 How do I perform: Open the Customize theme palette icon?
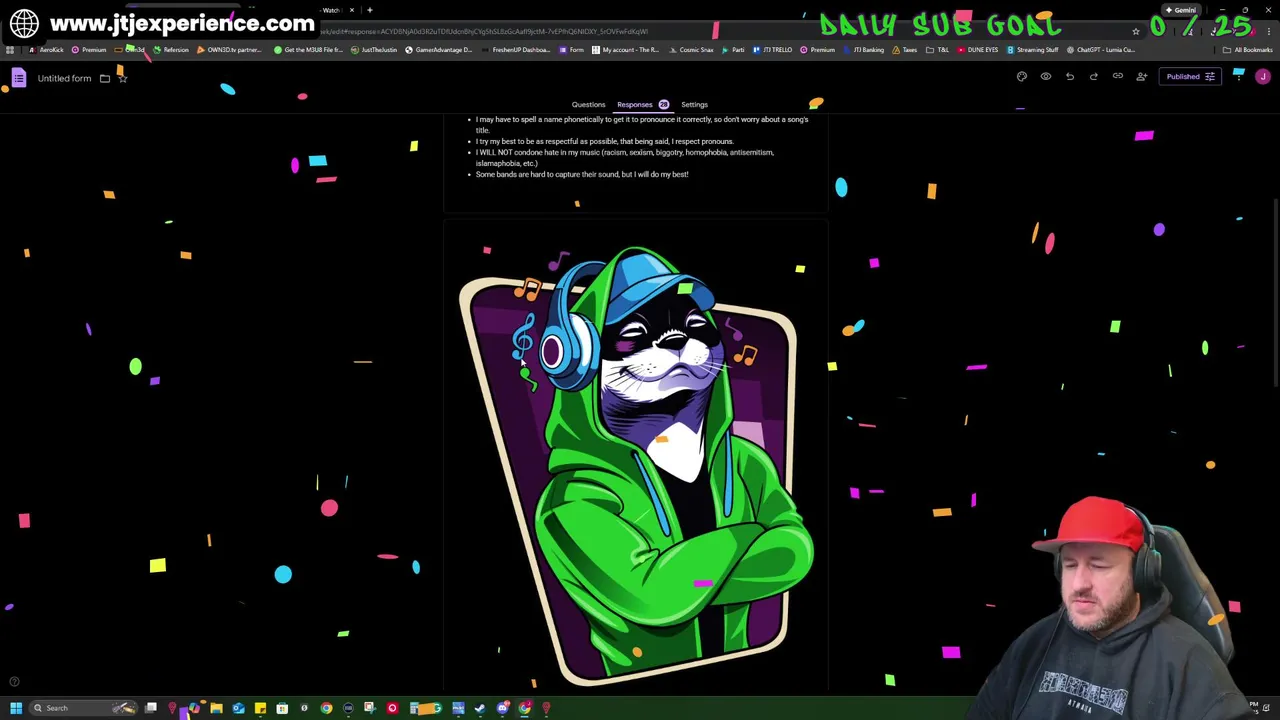point(1022,76)
